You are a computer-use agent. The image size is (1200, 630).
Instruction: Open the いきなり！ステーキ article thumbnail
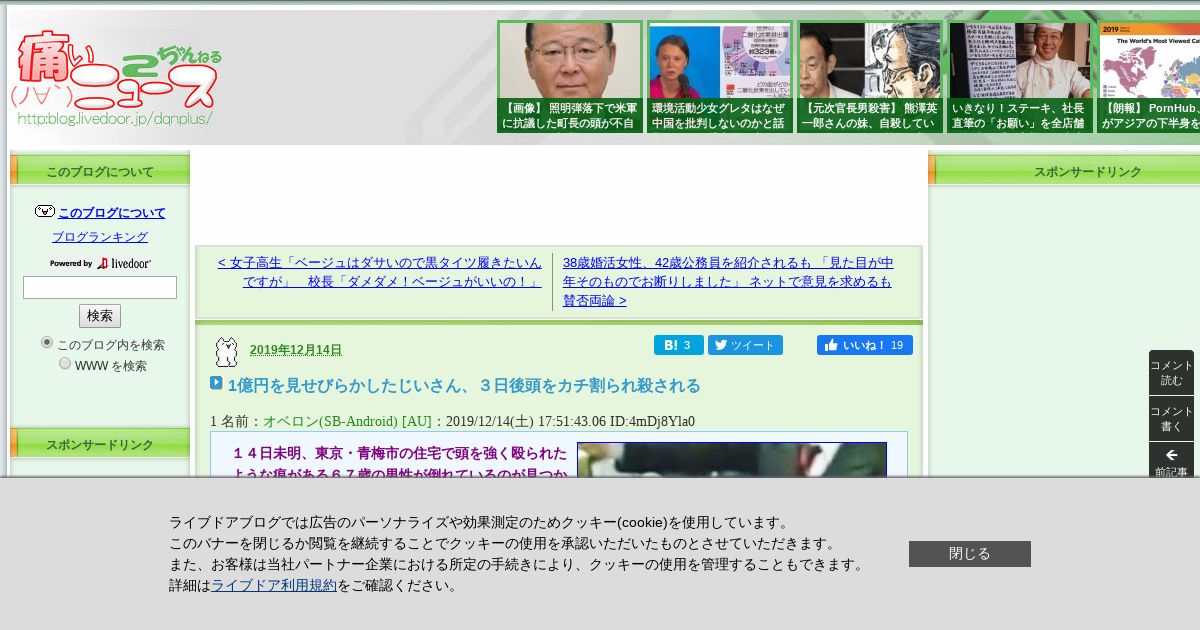click(1020, 77)
